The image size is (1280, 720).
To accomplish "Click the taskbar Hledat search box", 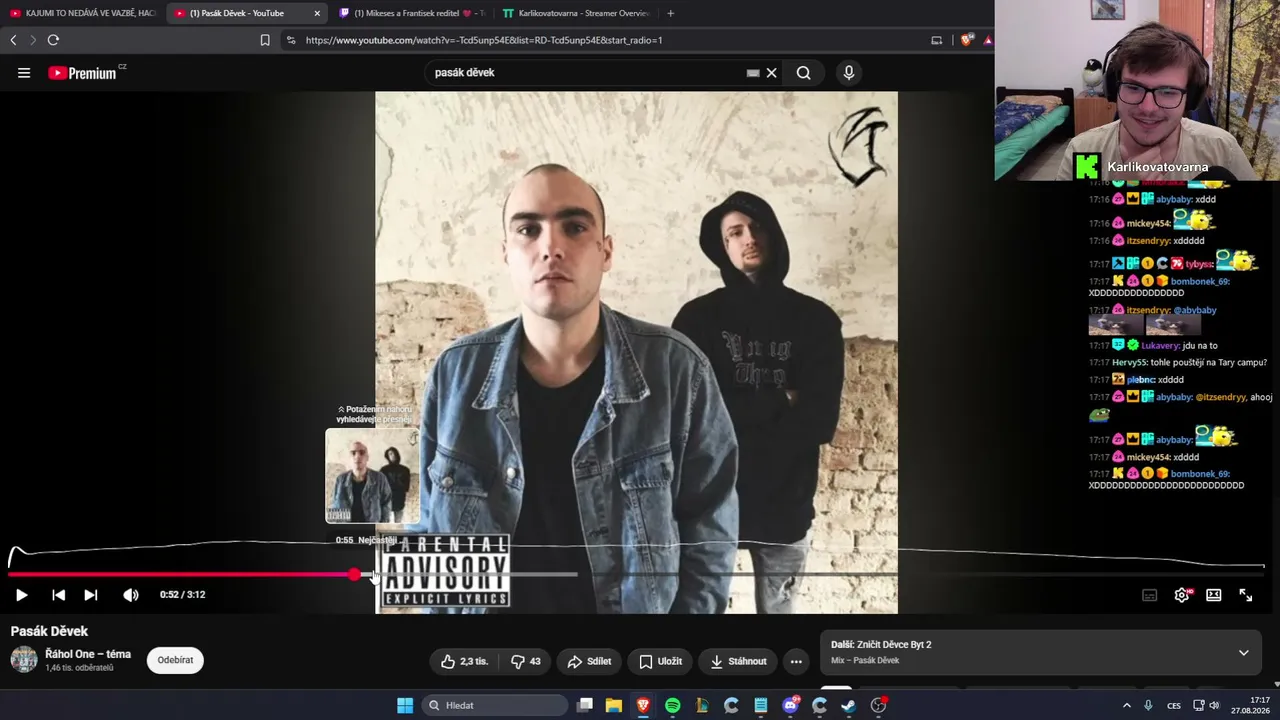I will (x=494, y=706).
